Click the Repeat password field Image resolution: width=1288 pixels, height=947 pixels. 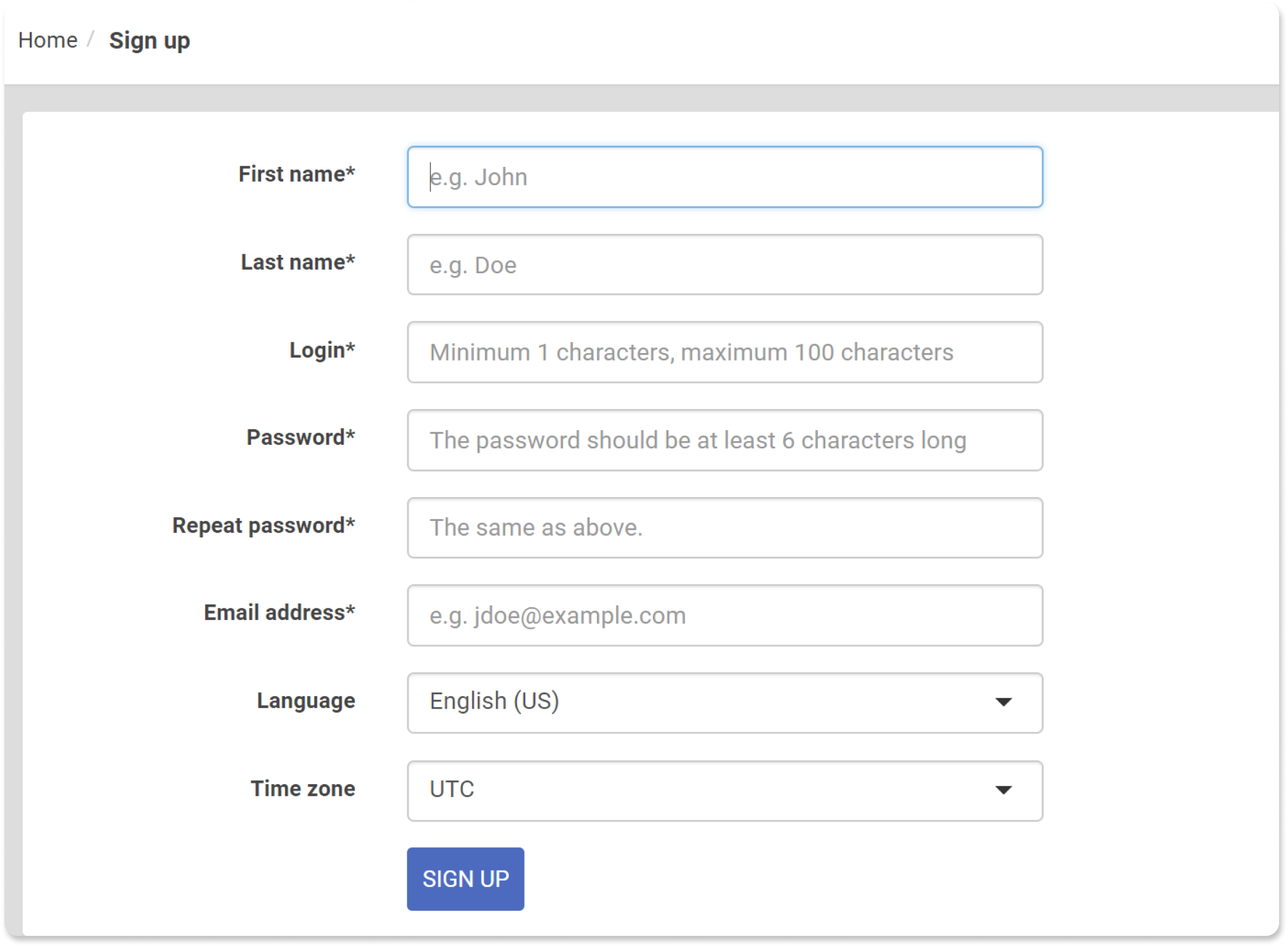tap(724, 528)
